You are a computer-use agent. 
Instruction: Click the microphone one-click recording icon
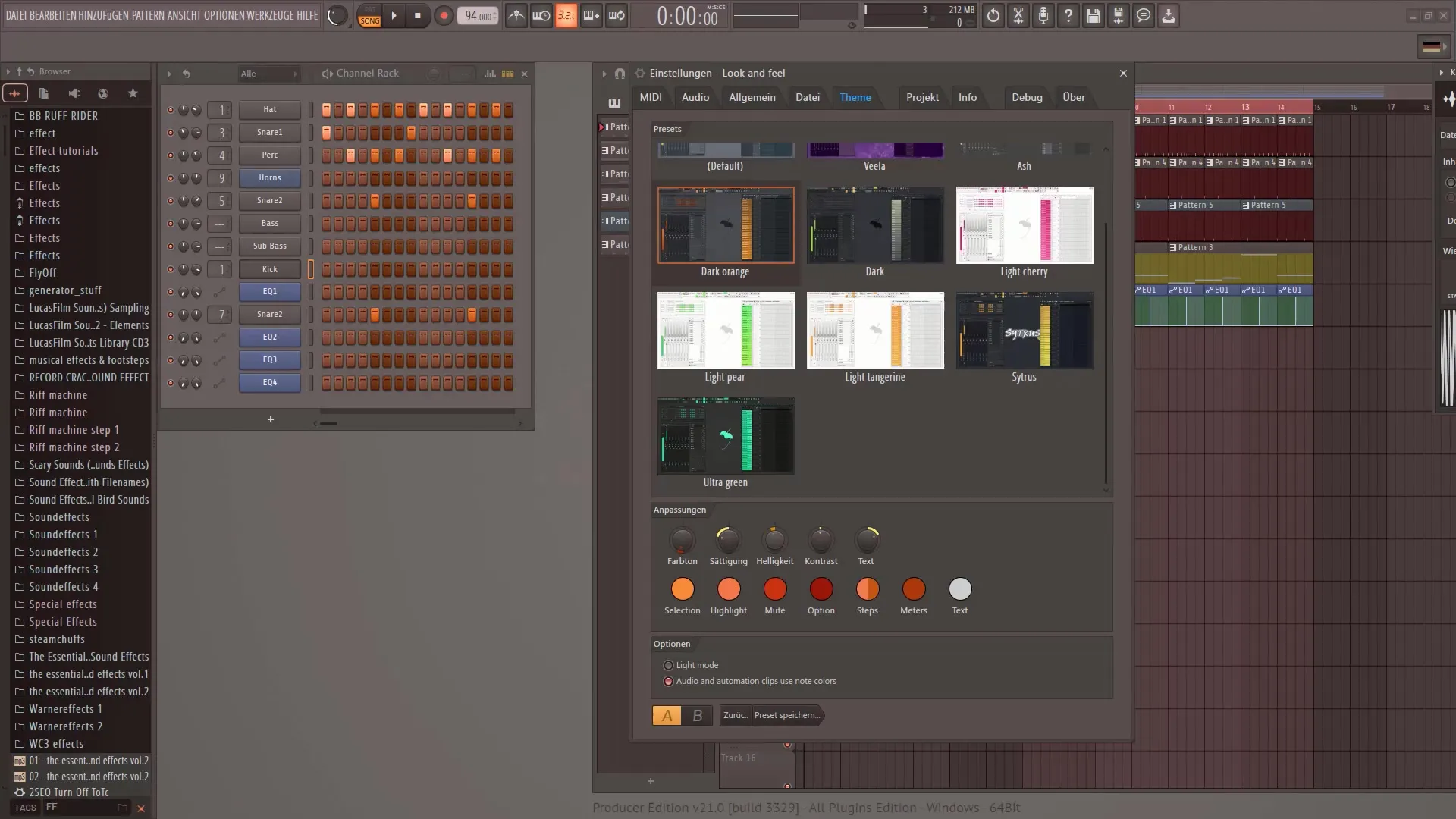(x=1043, y=15)
